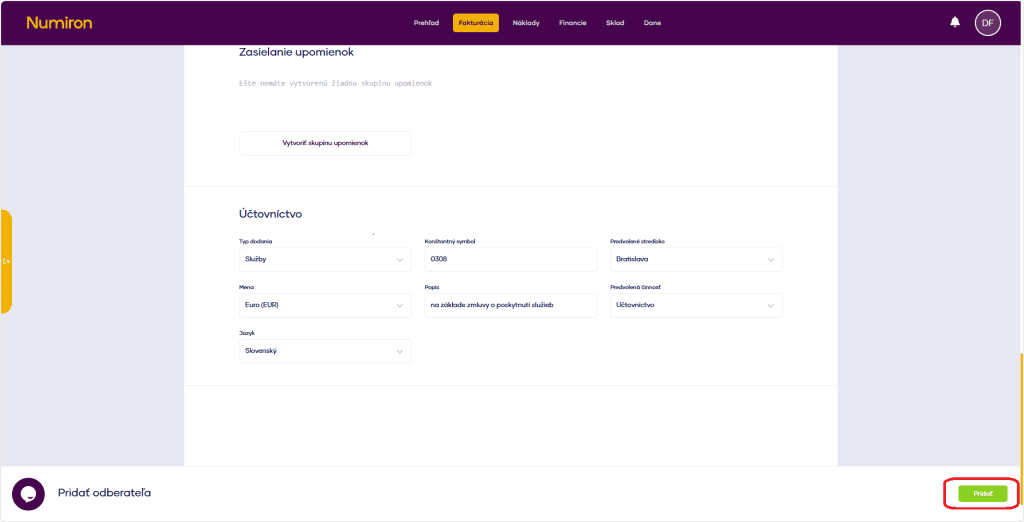Select the Fakturácia menu item
The image size is (1024, 522).
(x=475, y=23)
